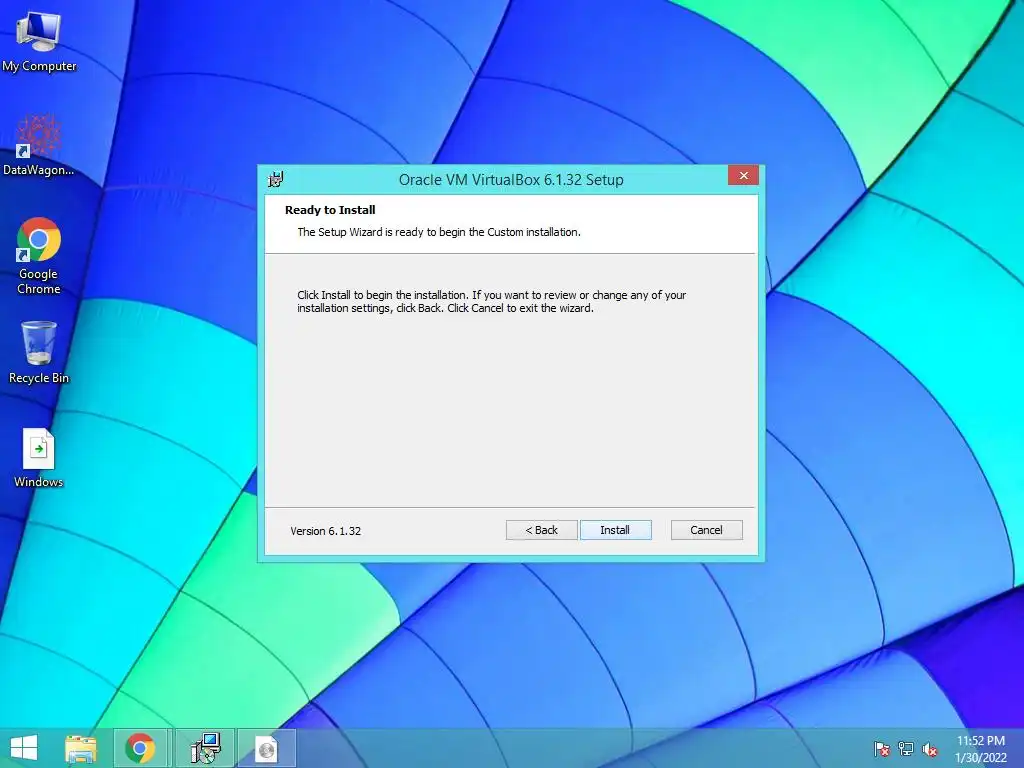Click 'The Setup Wizard is ready' text
The width and height of the screenshot is (1024, 768).
[x=439, y=232]
